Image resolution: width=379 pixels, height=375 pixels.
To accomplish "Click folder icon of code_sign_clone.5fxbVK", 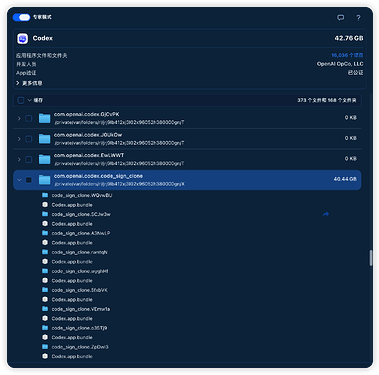I will 45,290.
